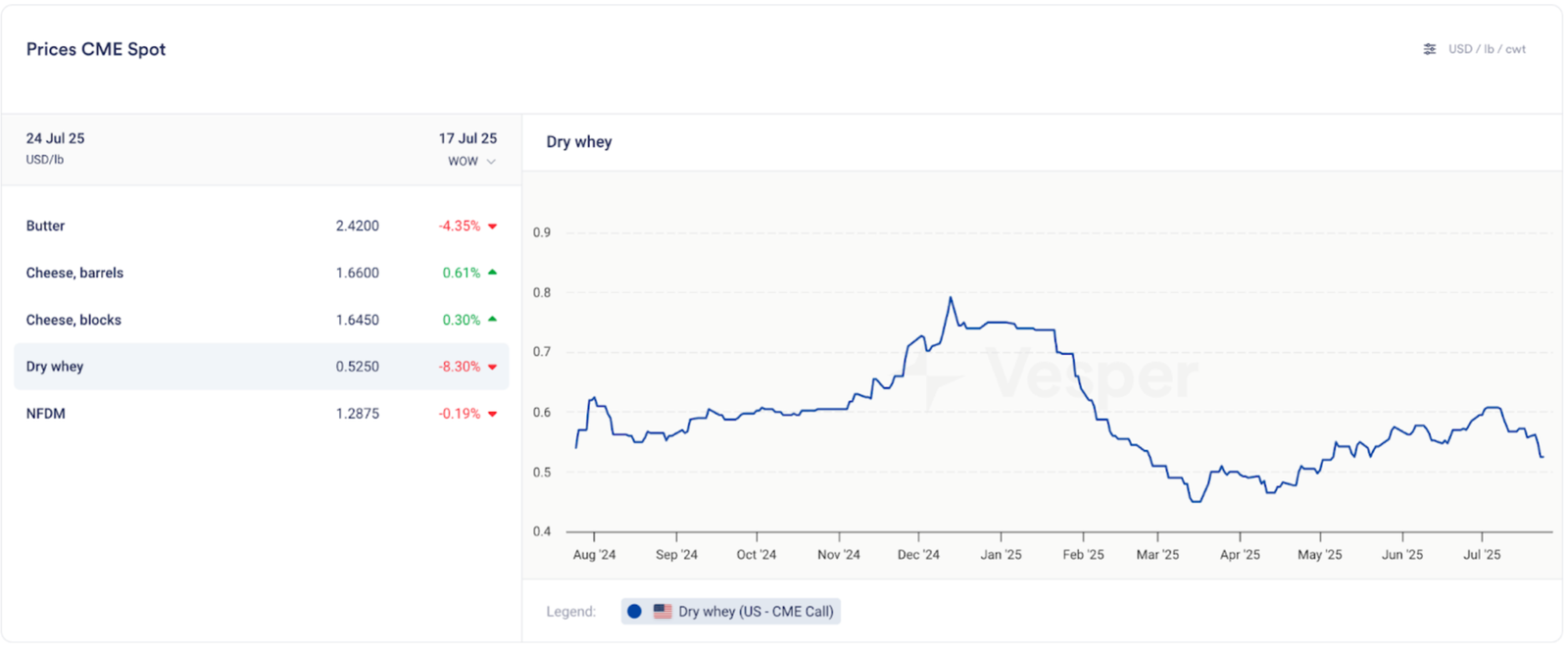Click the Dry whey -8.30% change value
Viewport: 1568px width, 652px height.
click(x=459, y=367)
